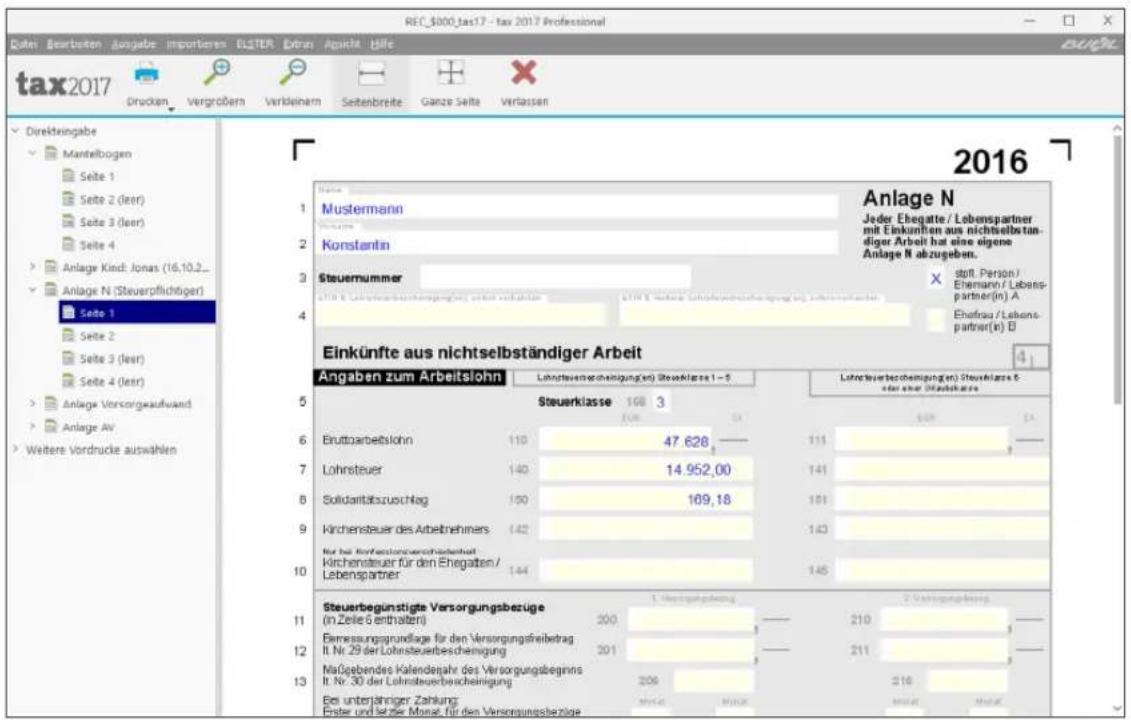Expand Anlage Kind: Jonas node
1131x720 pixels.
click(x=32, y=268)
